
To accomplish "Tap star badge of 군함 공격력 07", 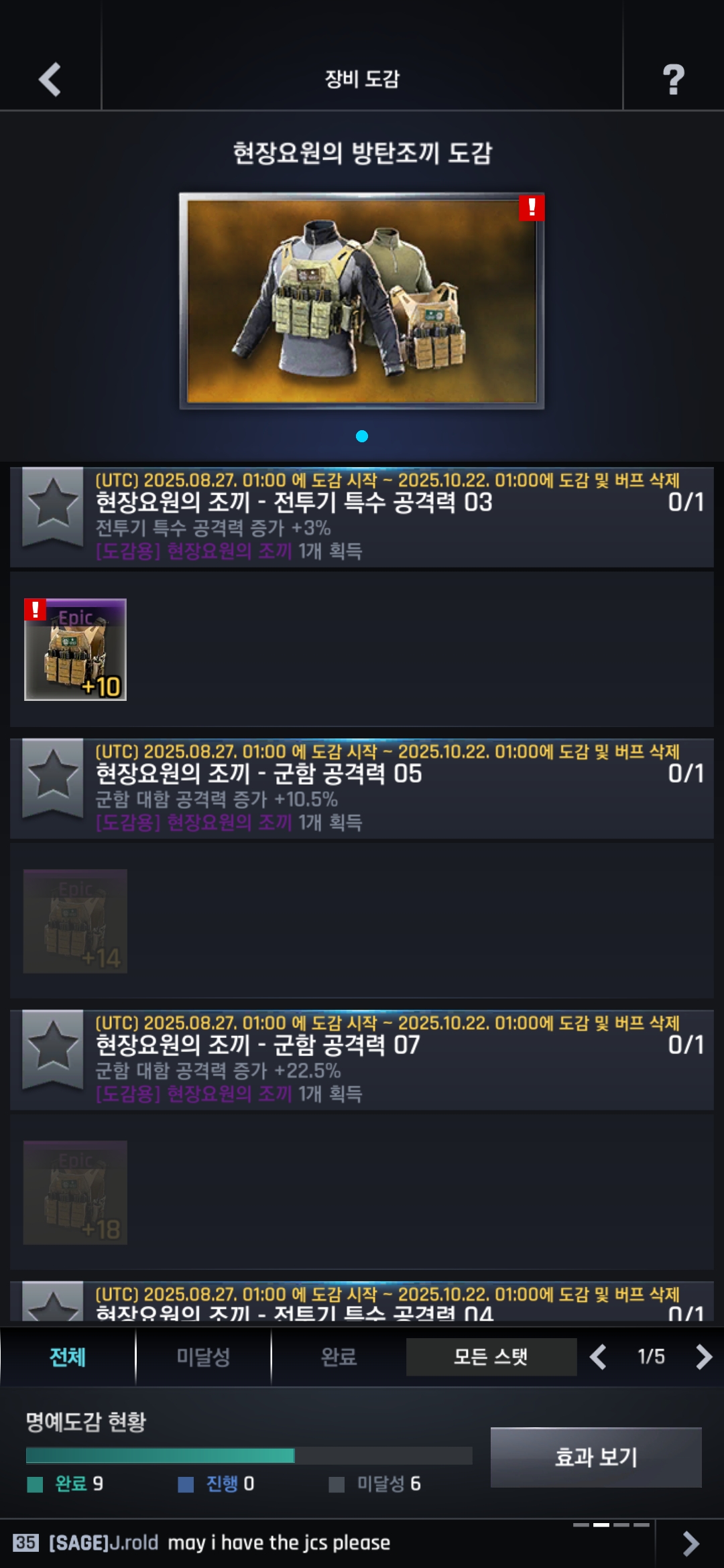I will click(53, 1049).
